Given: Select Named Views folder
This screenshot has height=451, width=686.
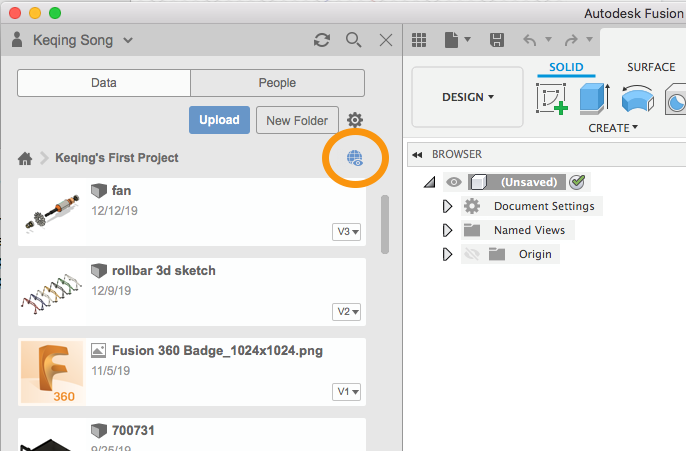Looking at the screenshot, I should [529, 230].
